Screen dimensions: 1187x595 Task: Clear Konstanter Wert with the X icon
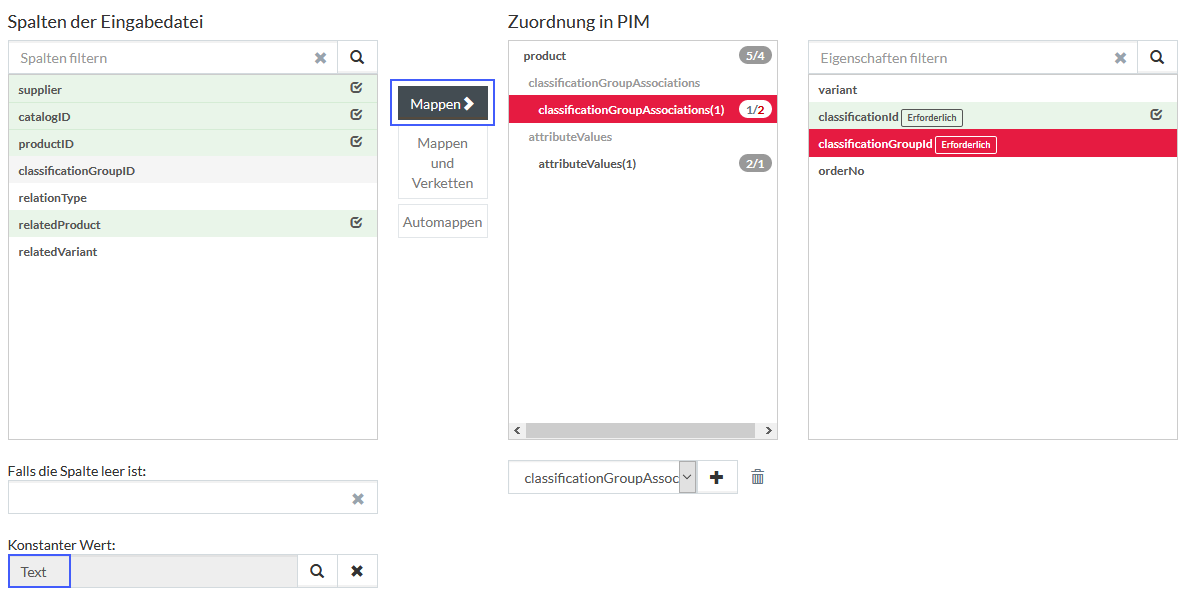357,571
